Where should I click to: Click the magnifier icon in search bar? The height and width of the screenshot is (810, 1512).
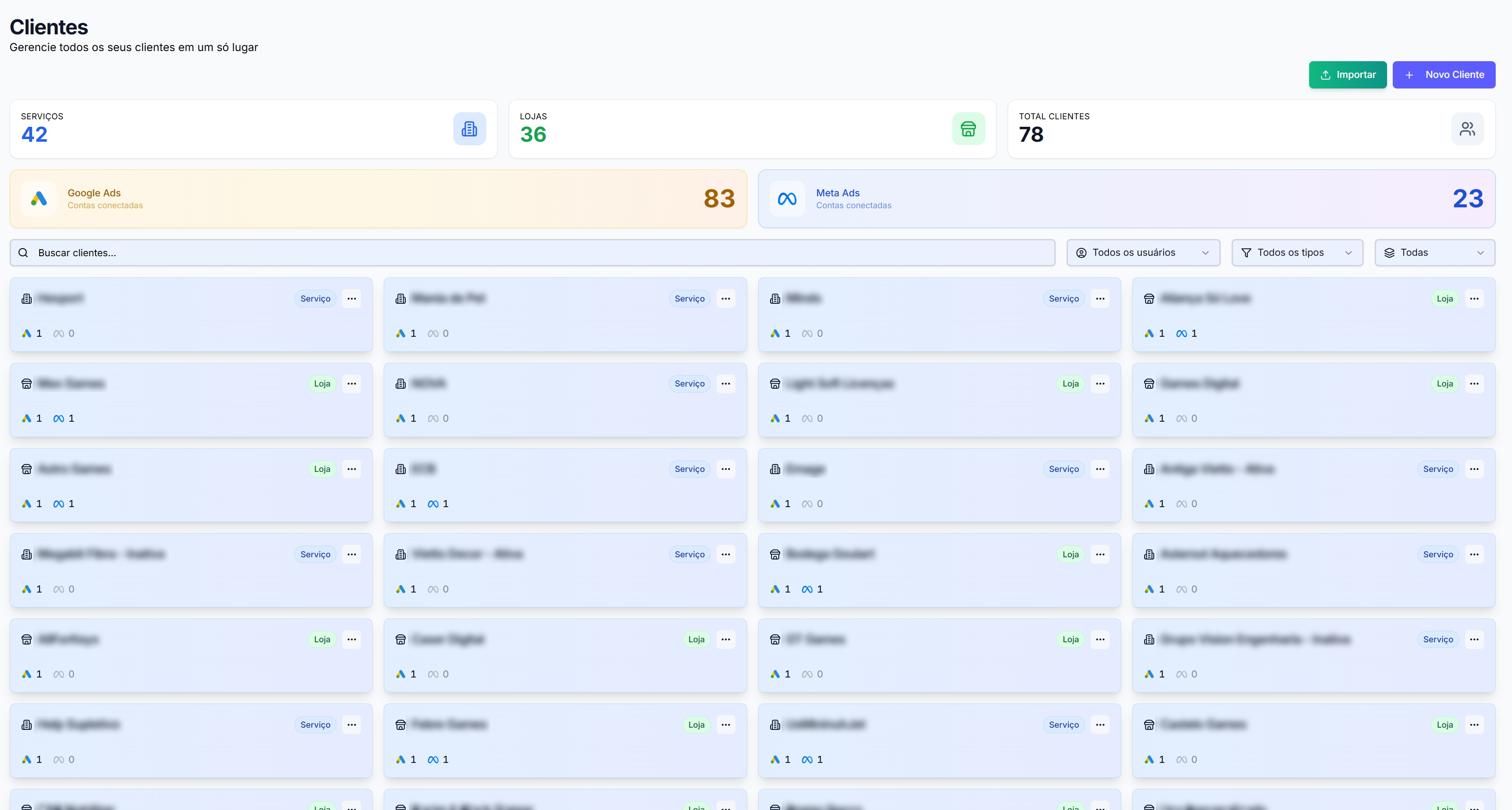click(23, 253)
